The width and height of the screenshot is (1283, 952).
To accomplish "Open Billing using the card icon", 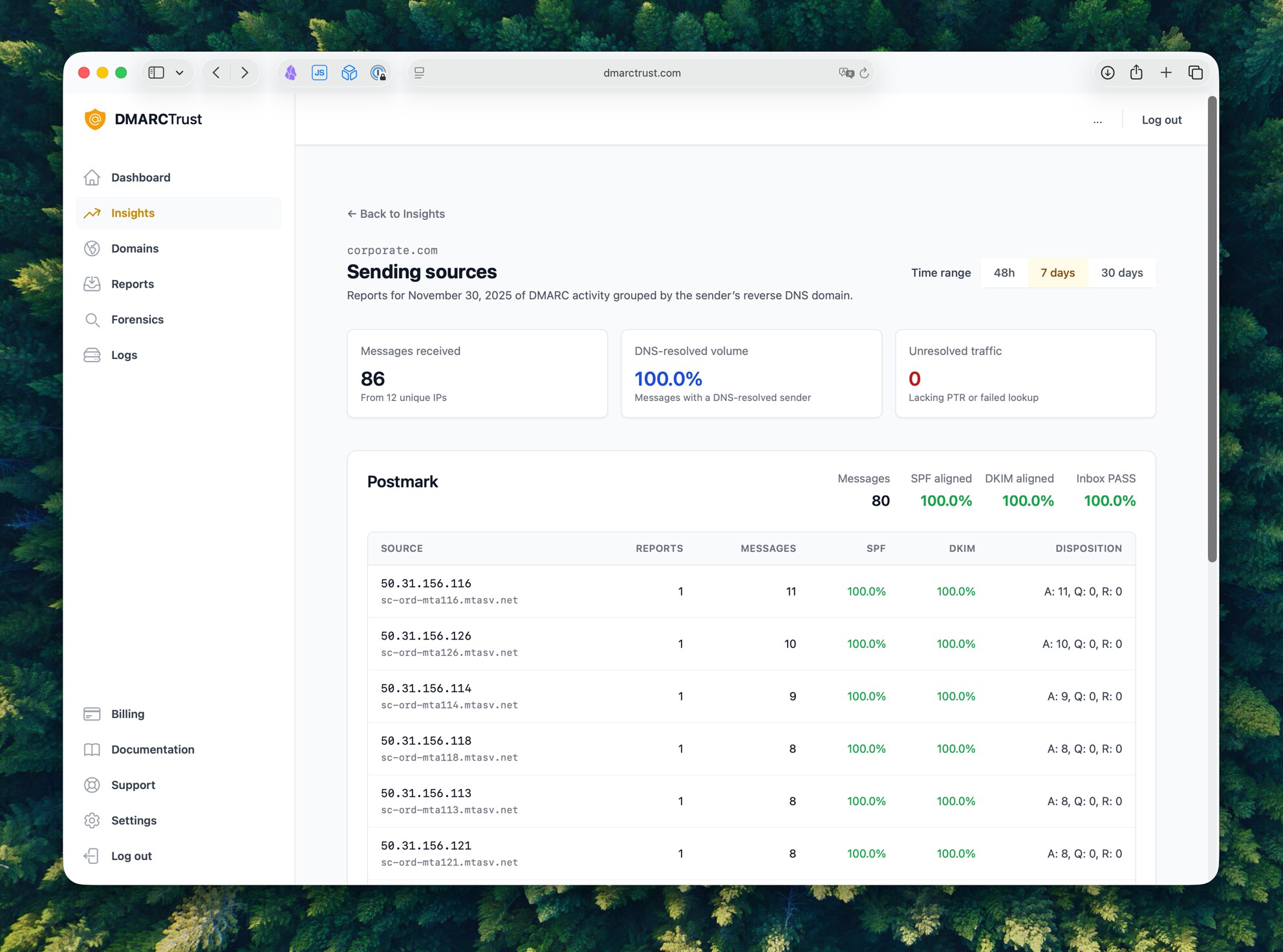I will click(92, 714).
